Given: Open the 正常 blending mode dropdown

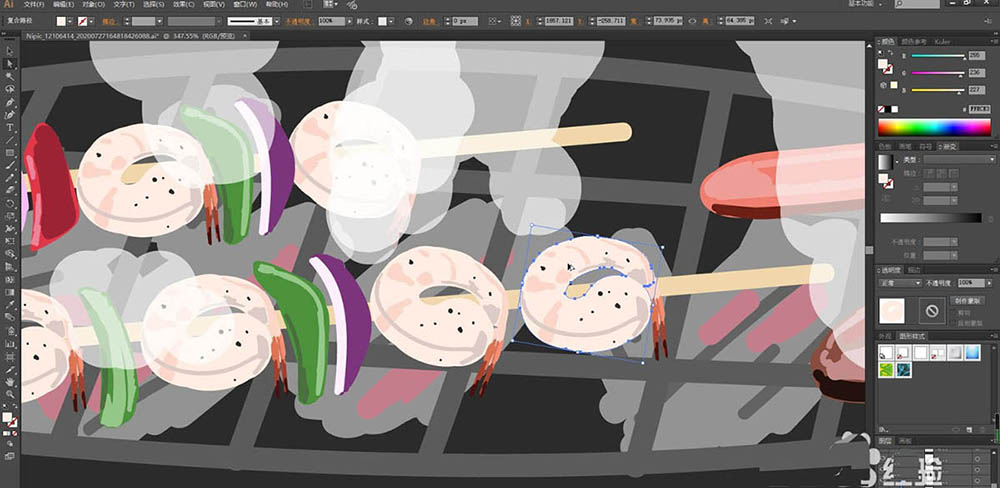Looking at the screenshot, I should [899, 282].
